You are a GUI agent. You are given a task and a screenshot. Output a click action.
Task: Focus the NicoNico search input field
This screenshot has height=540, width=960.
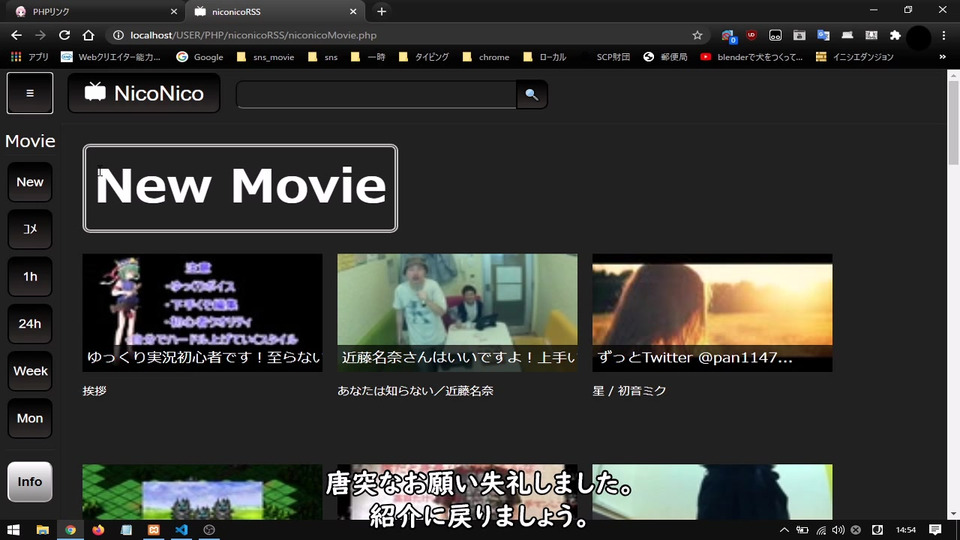click(x=377, y=95)
